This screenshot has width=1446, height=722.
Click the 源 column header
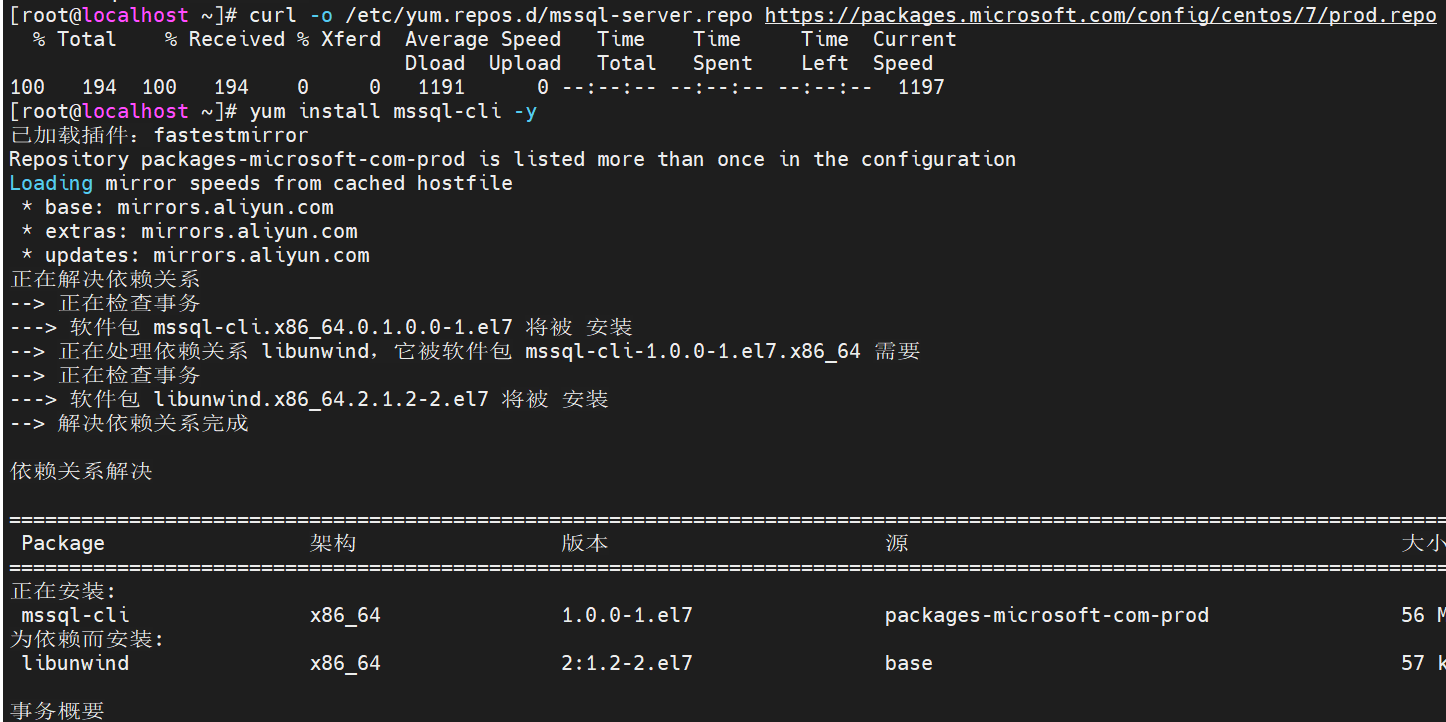point(897,543)
